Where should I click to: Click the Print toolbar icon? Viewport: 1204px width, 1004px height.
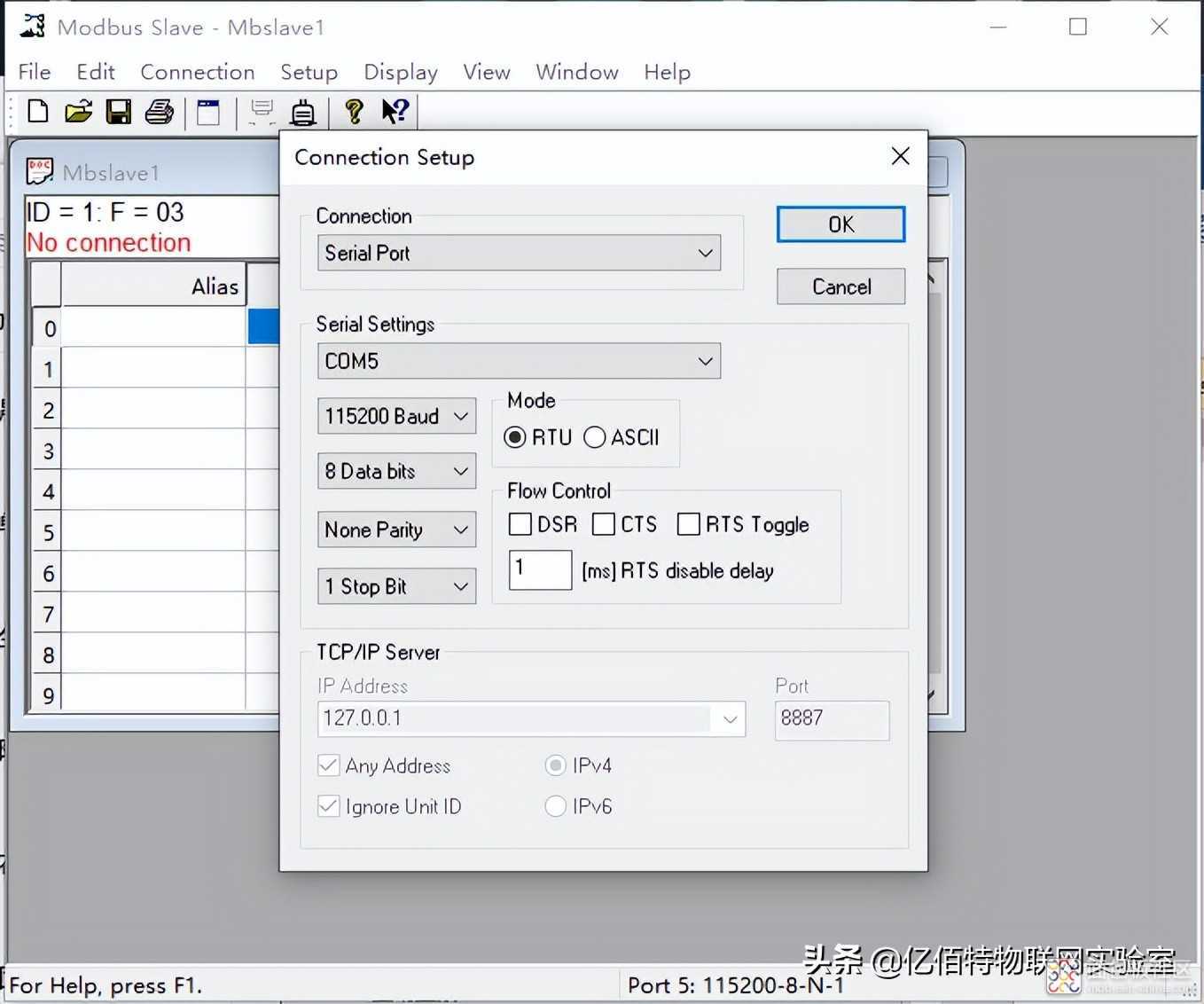point(160,112)
